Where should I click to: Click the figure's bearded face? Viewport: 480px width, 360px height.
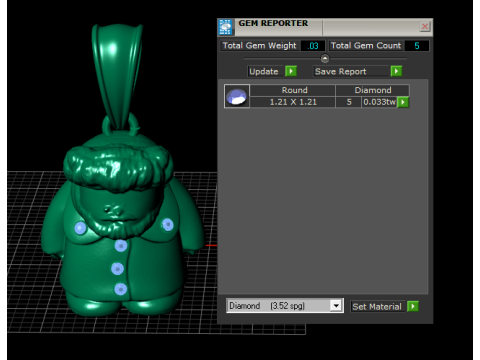(x=117, y=212)
